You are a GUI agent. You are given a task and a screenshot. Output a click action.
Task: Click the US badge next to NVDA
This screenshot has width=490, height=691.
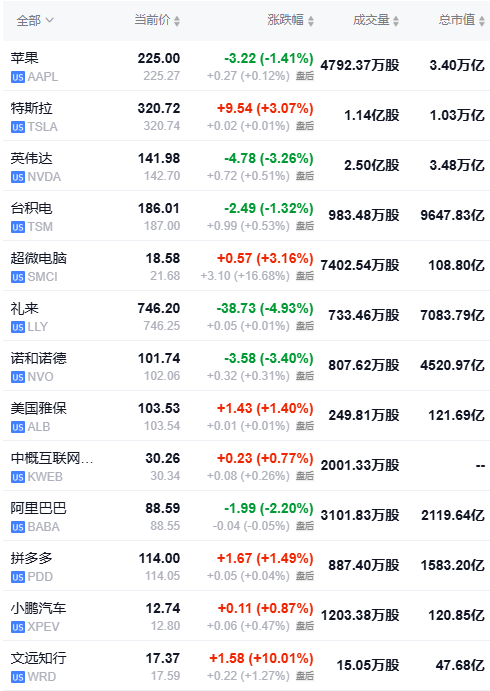pos(18,177)
